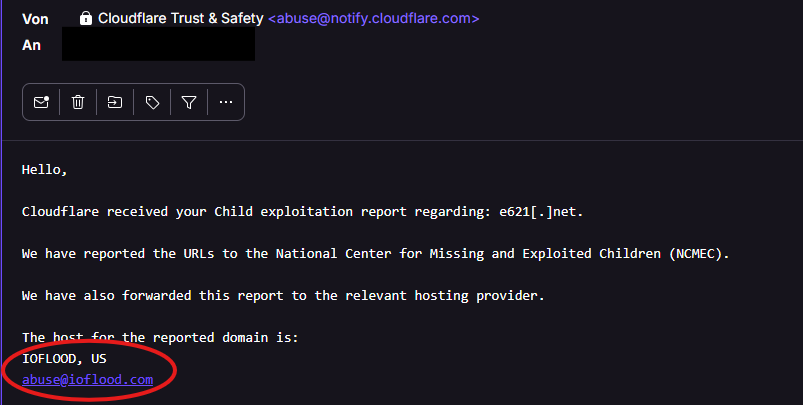Open the move-to-folder icon
This screenshot has width=803, height=405.
pyautogui.click(x=115, y=102)
